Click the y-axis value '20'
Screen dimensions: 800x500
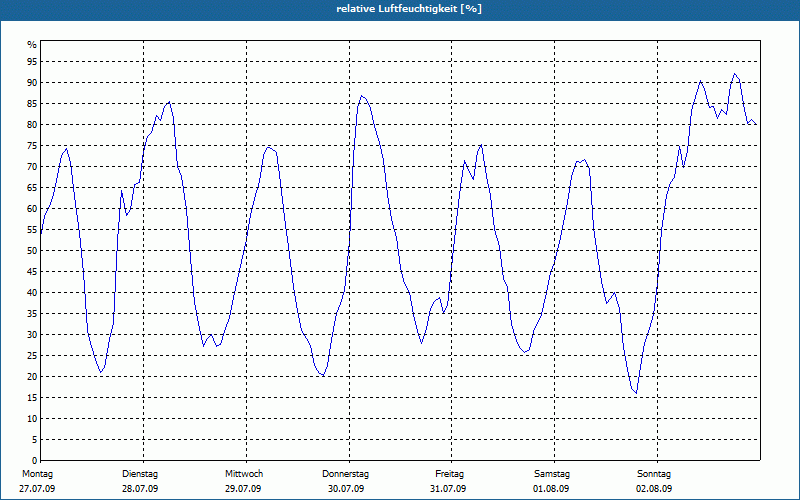(x=32, y=377)
